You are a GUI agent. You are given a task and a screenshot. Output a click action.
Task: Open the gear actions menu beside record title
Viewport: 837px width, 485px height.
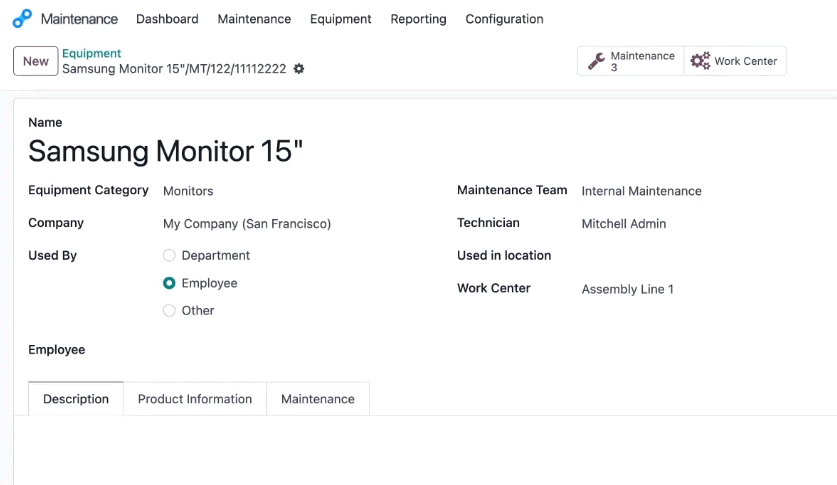click(299, 69)
